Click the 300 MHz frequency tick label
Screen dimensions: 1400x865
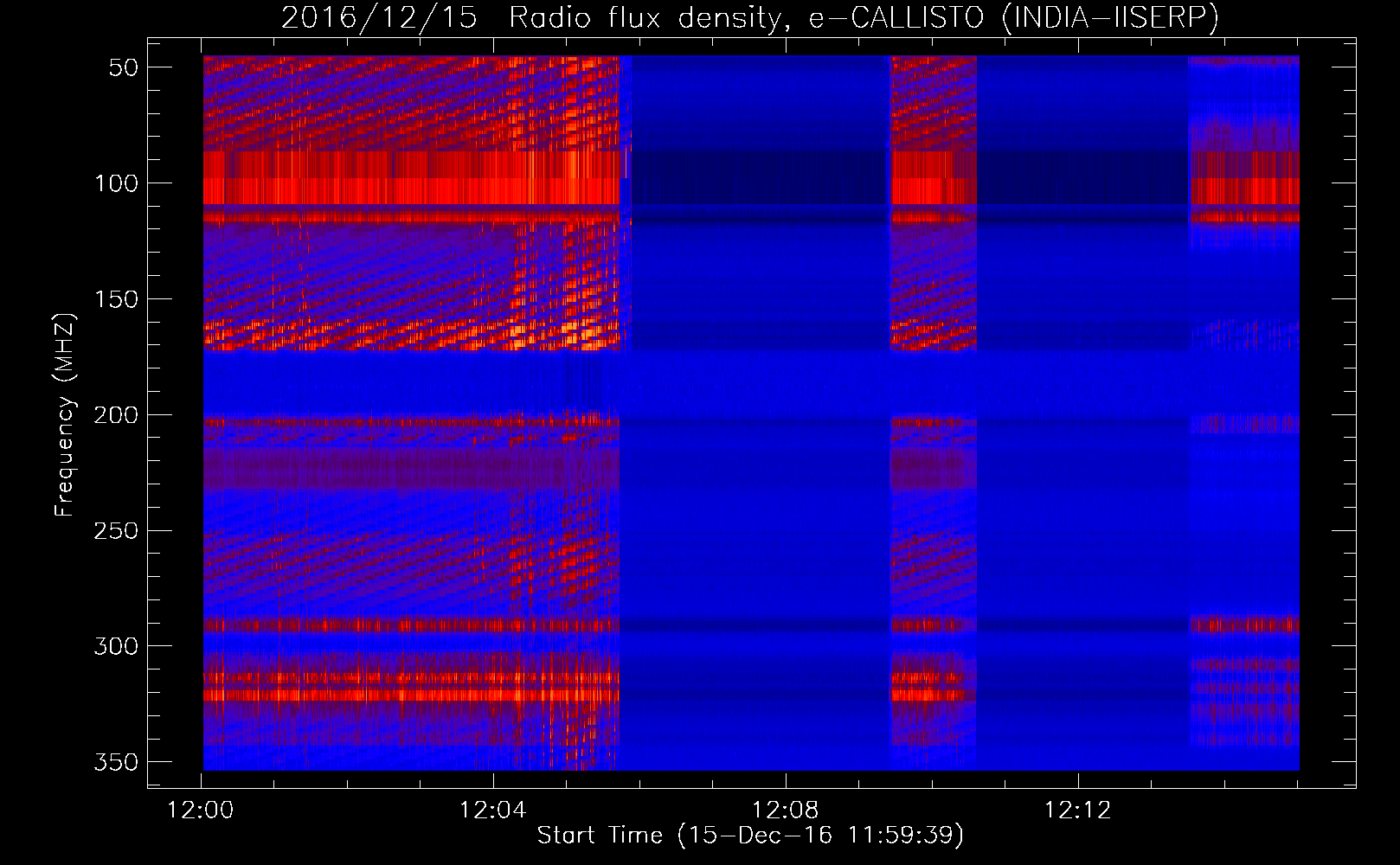click(116, 646)
